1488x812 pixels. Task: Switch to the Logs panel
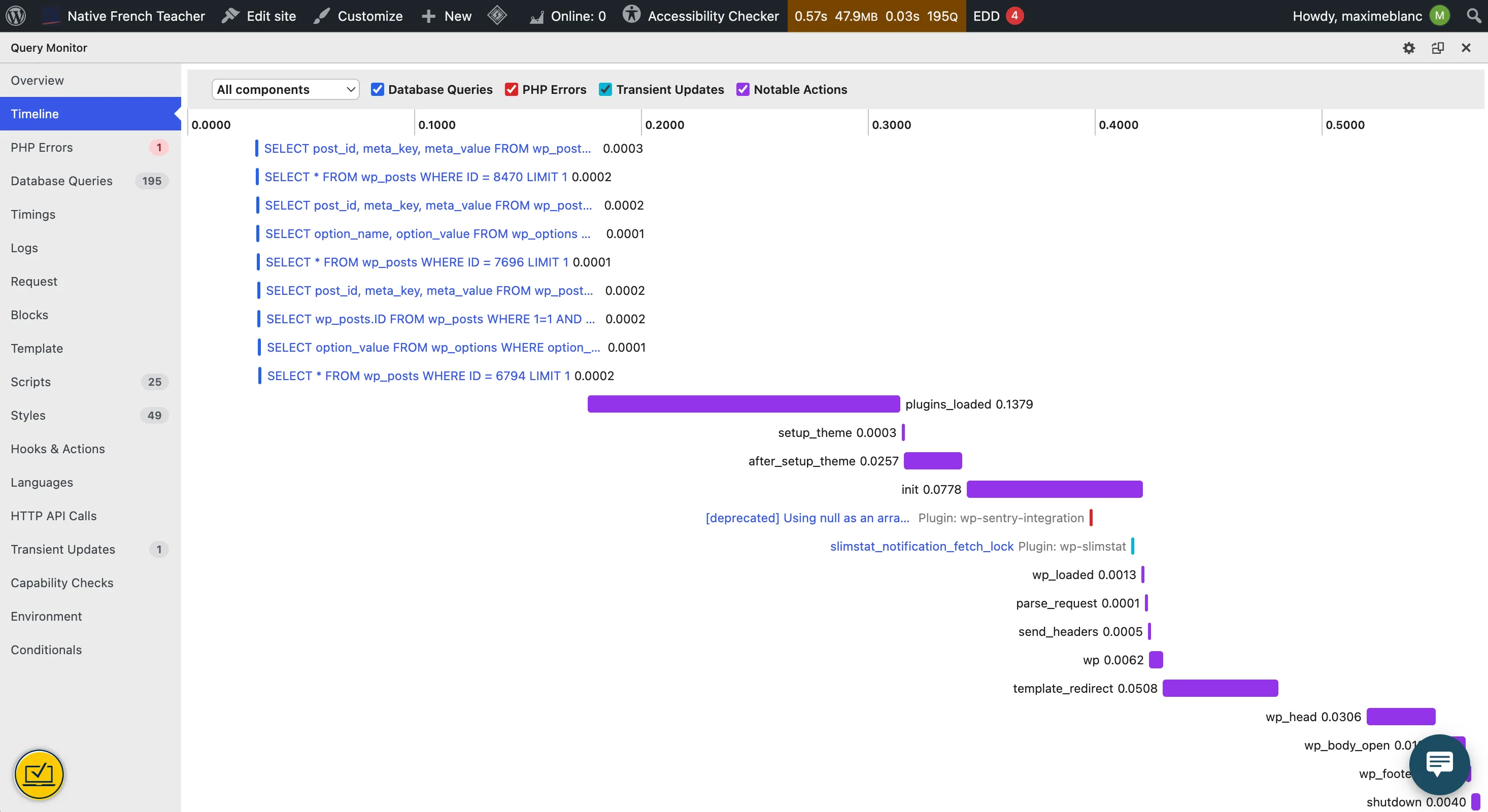pos(90,248)
